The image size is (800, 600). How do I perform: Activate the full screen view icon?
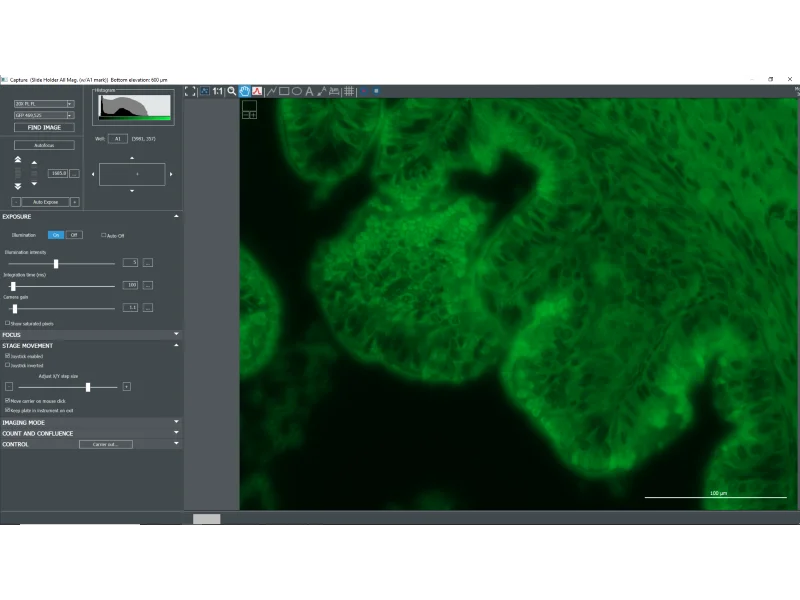[x=190, y=91]
